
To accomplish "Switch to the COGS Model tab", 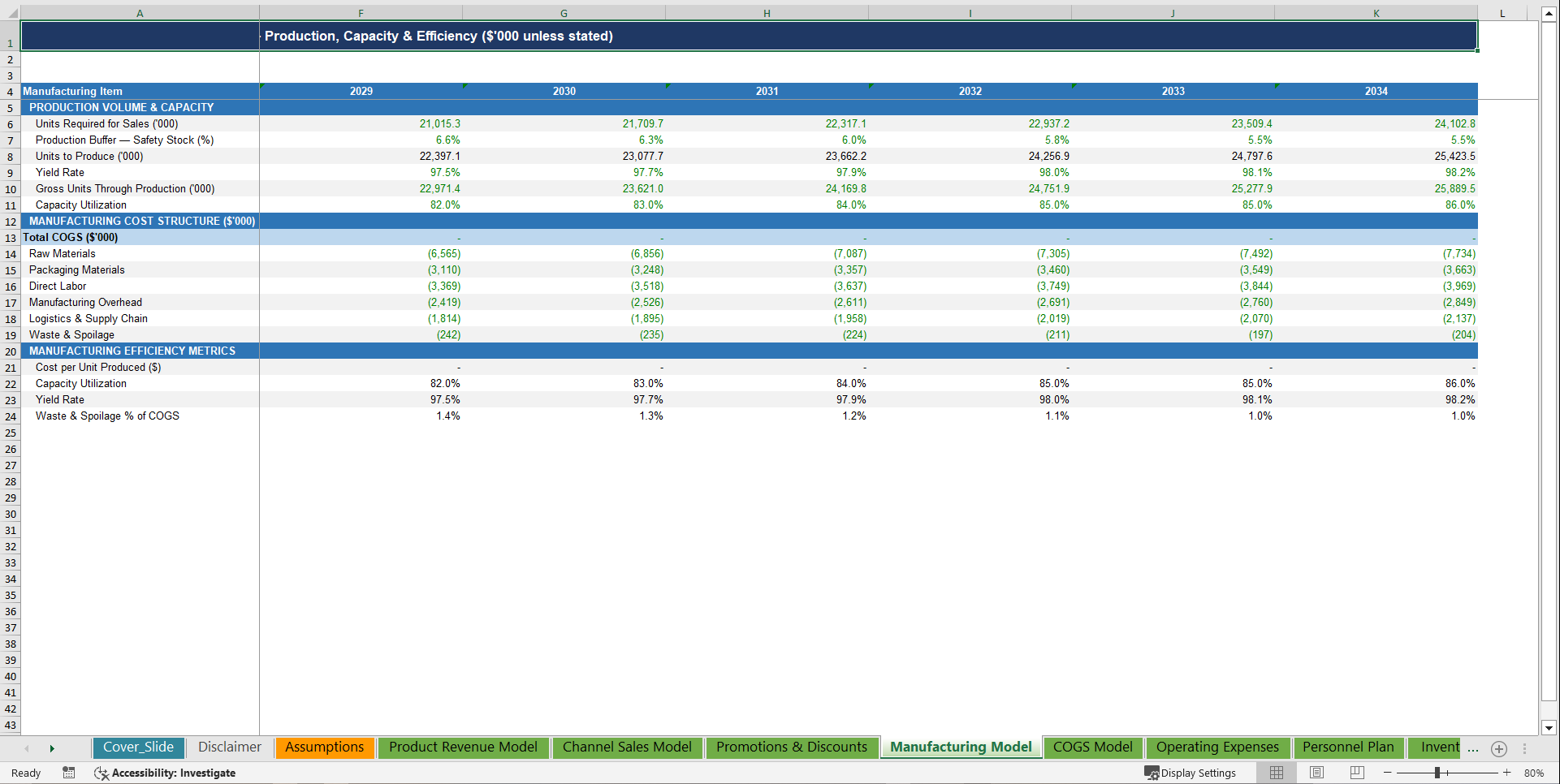I will click(1093, 747).
